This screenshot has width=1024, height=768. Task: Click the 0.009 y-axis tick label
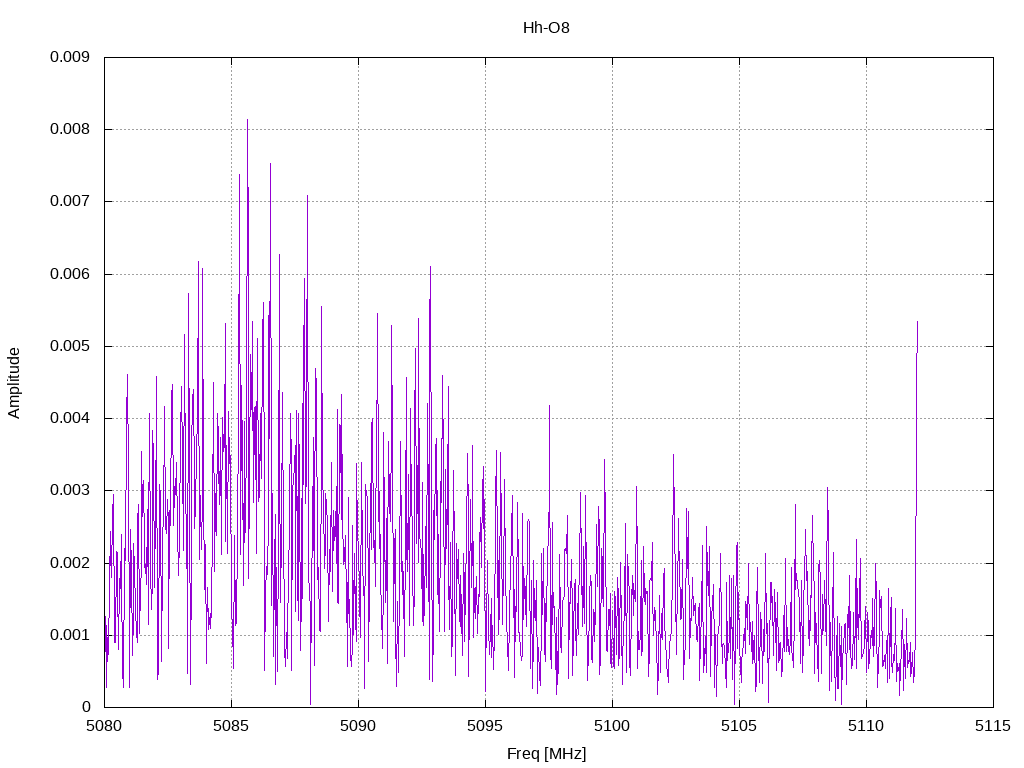click(70, 57)
